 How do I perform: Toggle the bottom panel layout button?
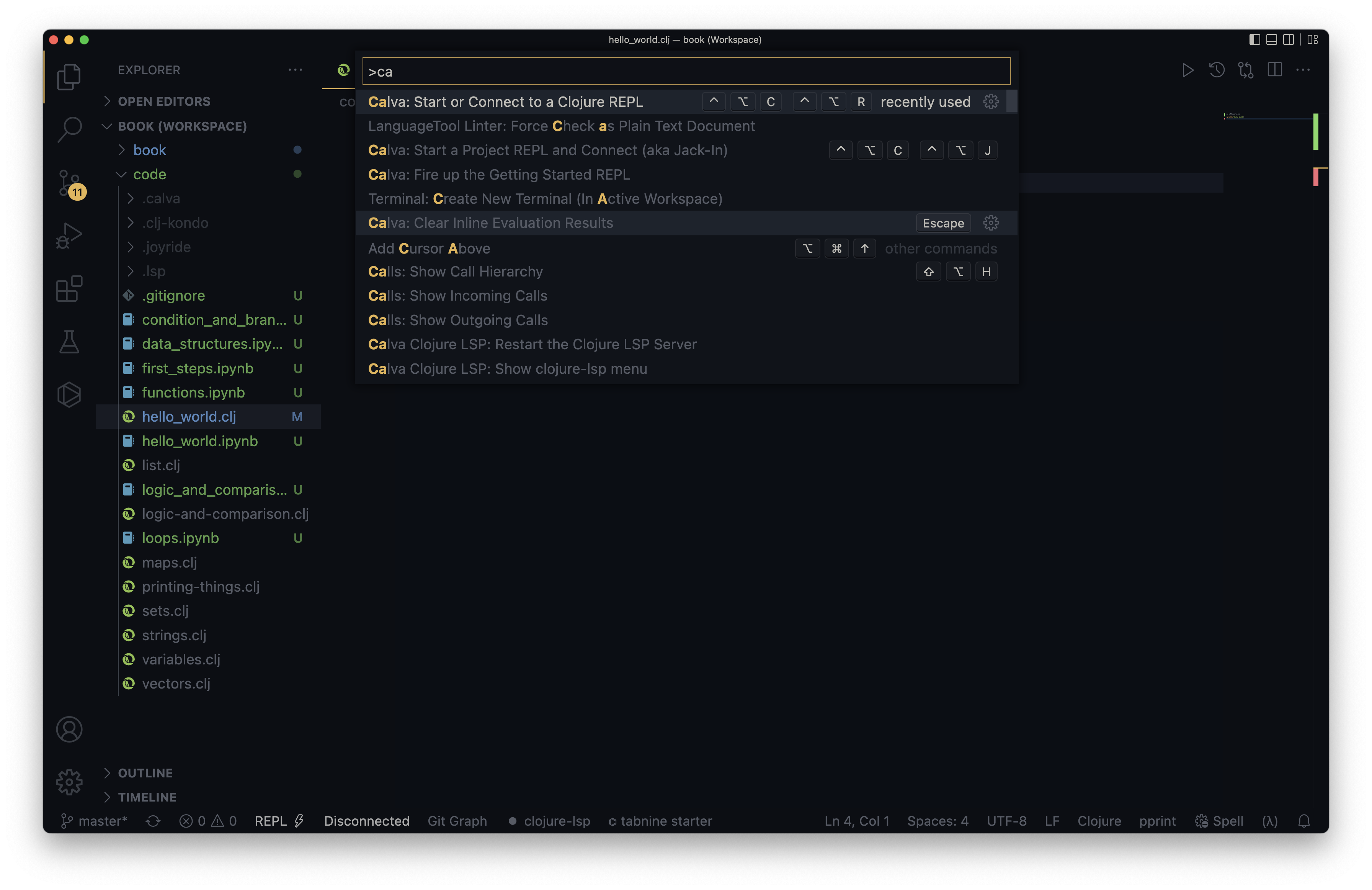[1271, 39]
